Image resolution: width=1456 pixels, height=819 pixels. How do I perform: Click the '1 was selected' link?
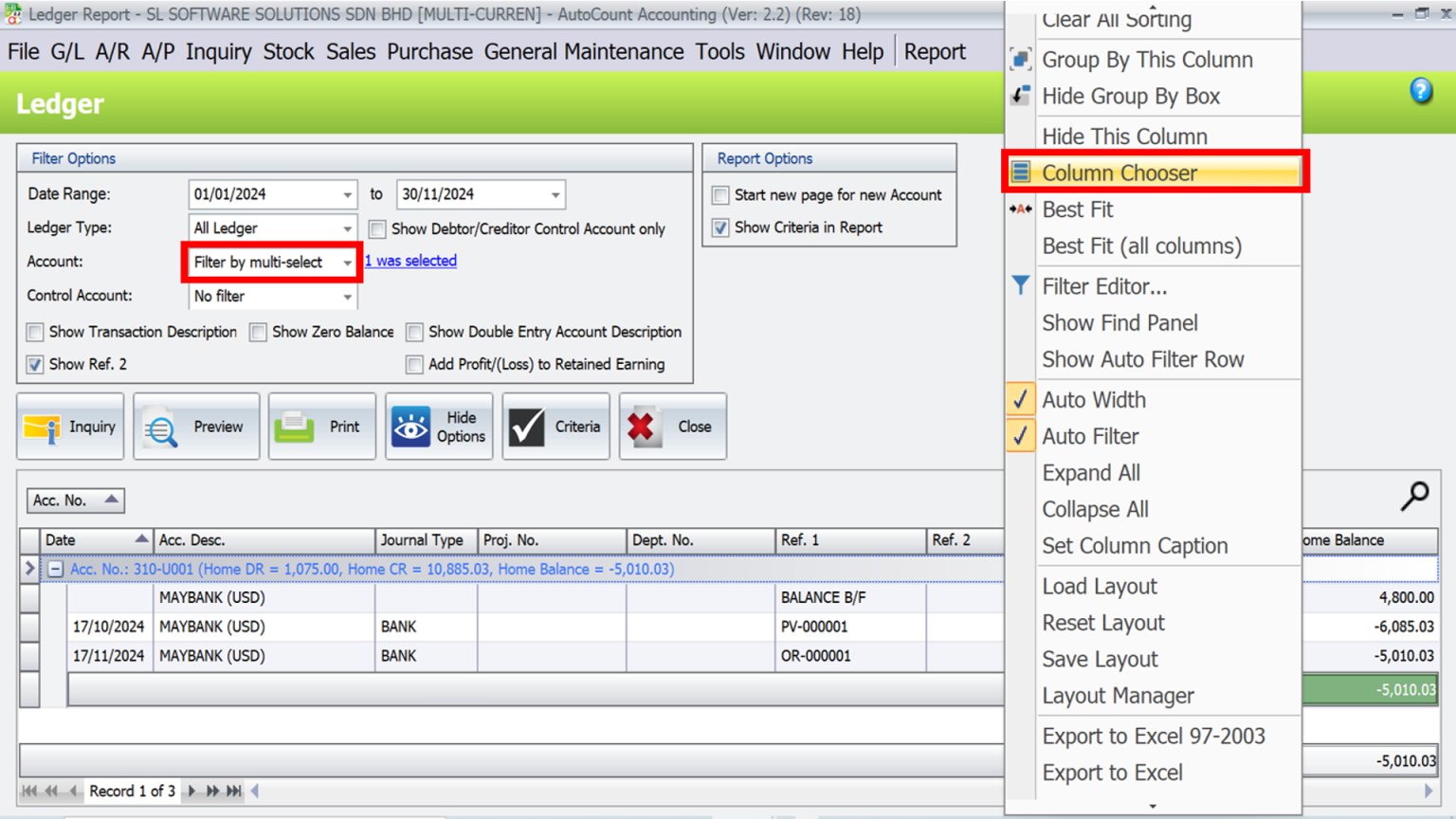coord(410,261)
